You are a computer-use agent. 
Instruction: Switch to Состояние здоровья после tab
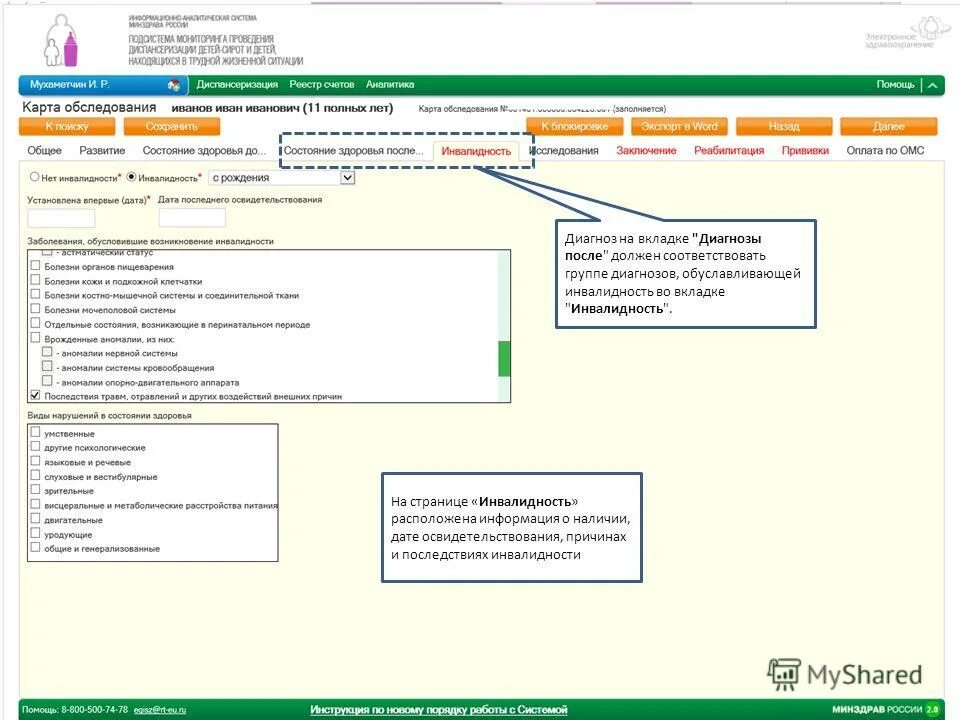point(353,151)
